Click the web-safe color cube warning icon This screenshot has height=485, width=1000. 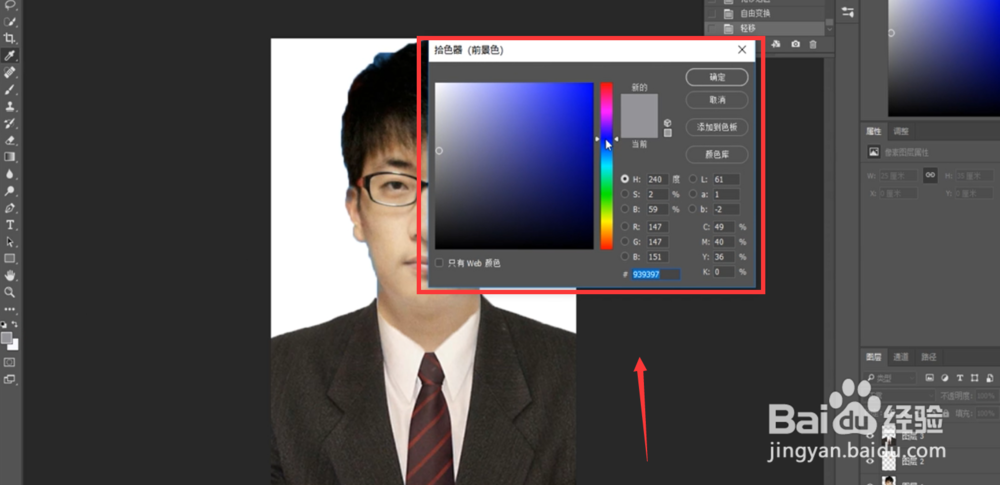pyautogui.click(x=668, y=123)
